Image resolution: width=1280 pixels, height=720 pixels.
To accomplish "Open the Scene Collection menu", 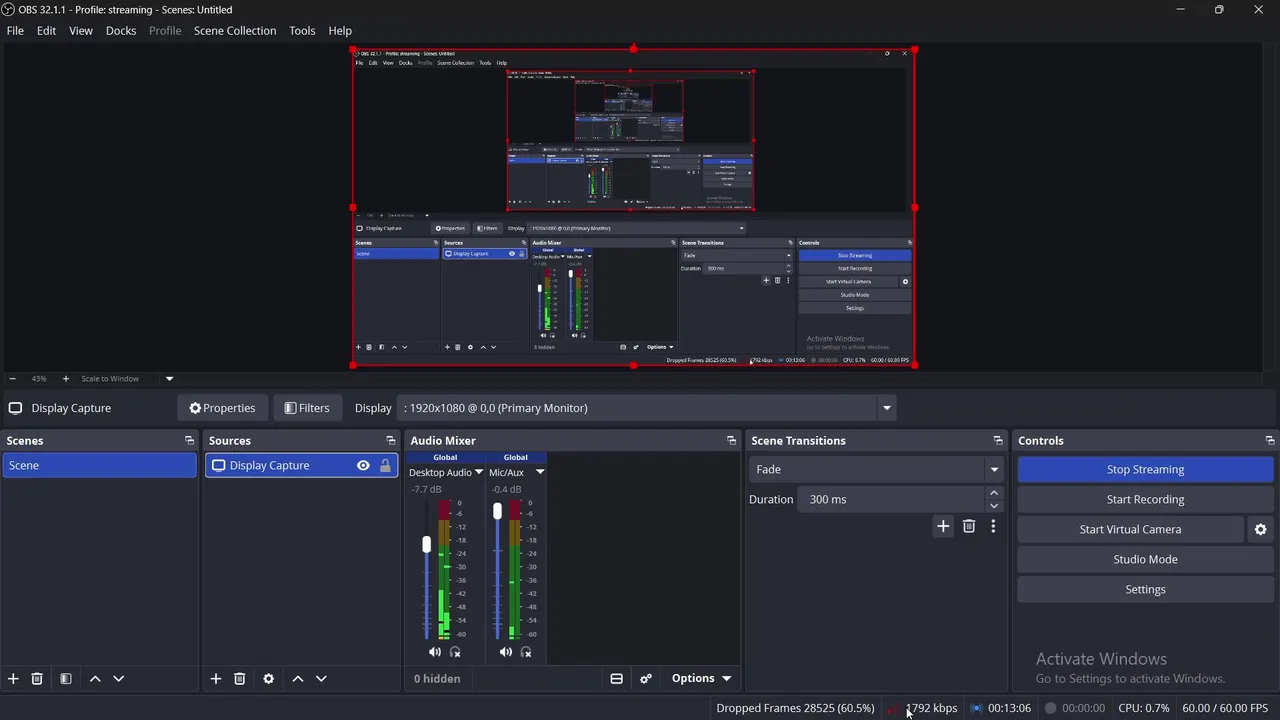I will click(235, 31).
